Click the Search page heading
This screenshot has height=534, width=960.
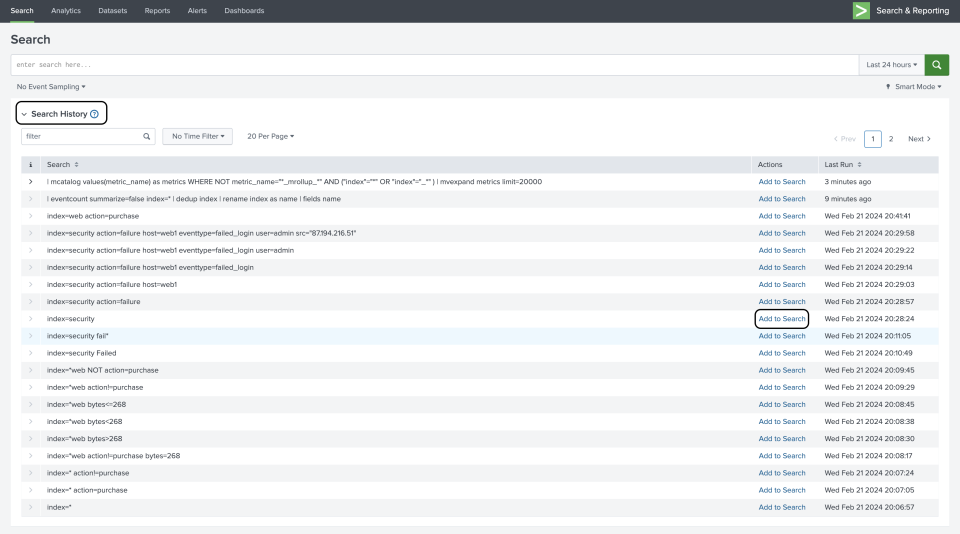pos(31,40)
